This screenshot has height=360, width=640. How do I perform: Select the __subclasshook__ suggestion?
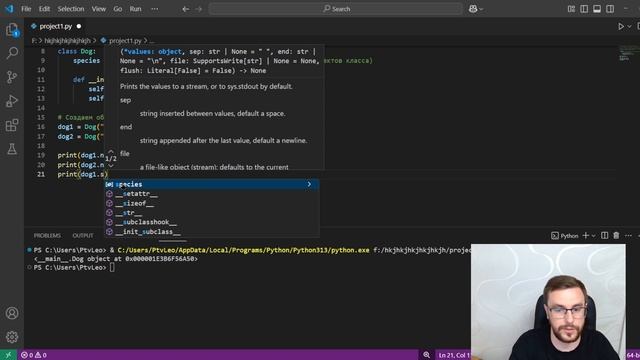[x=211, y=222]
